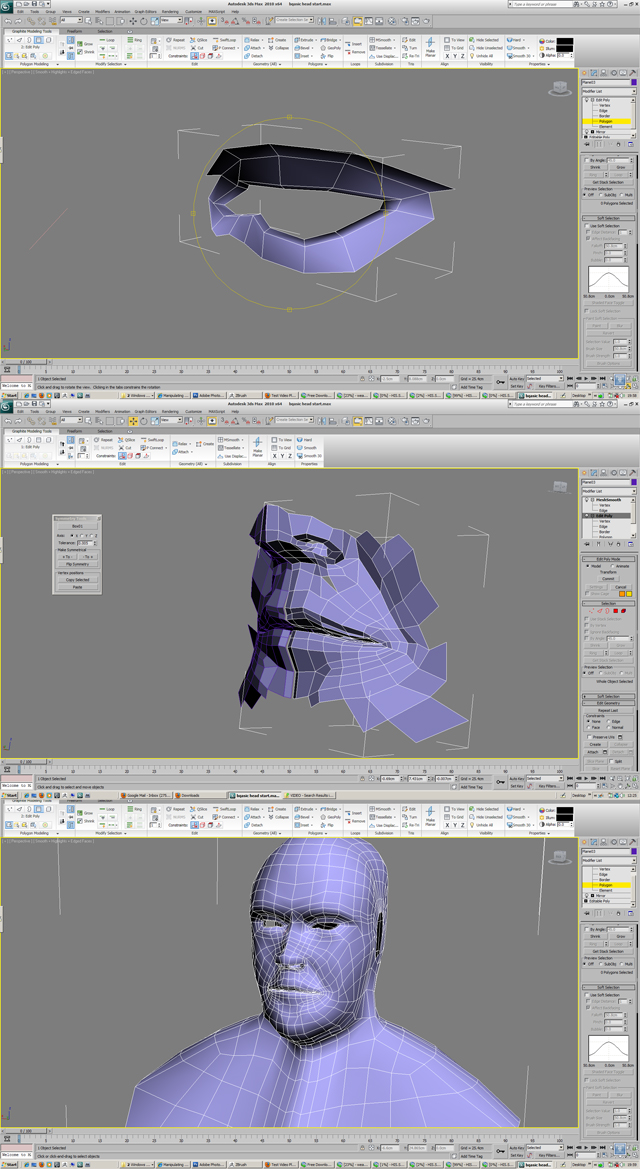Click Flip polygons icon in eye-socket model window
Screen dimensions: 640x1169
pos(327,56)
